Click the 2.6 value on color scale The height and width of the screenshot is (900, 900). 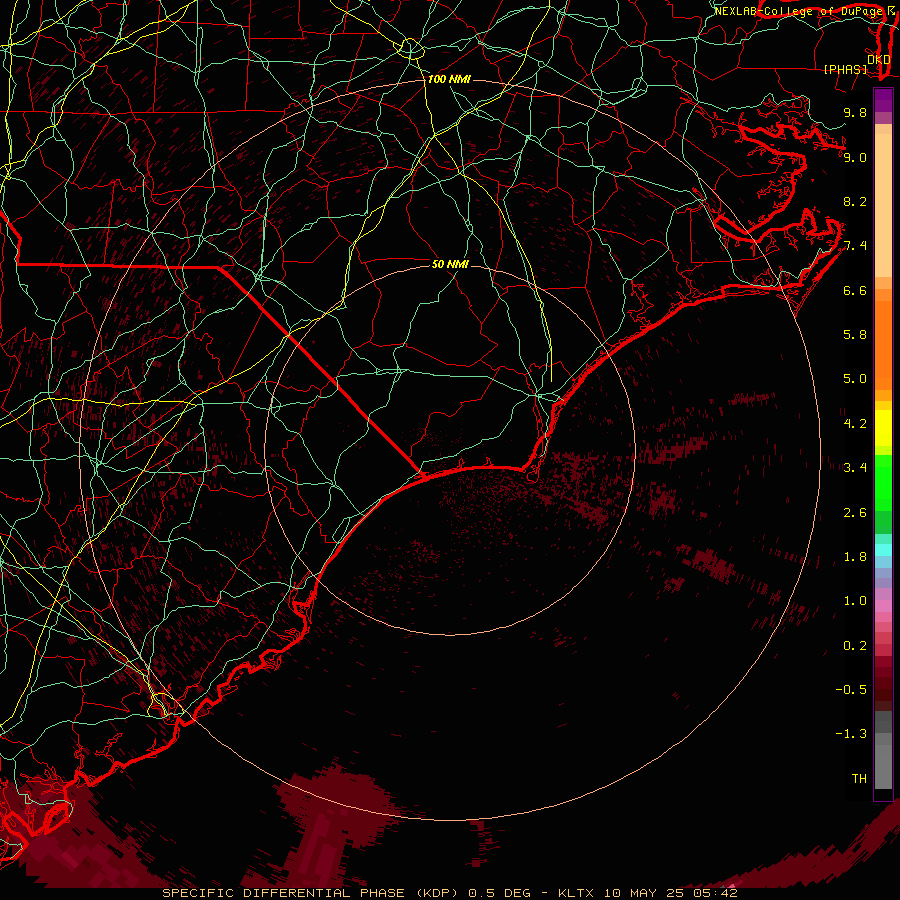tap(855, 513)
